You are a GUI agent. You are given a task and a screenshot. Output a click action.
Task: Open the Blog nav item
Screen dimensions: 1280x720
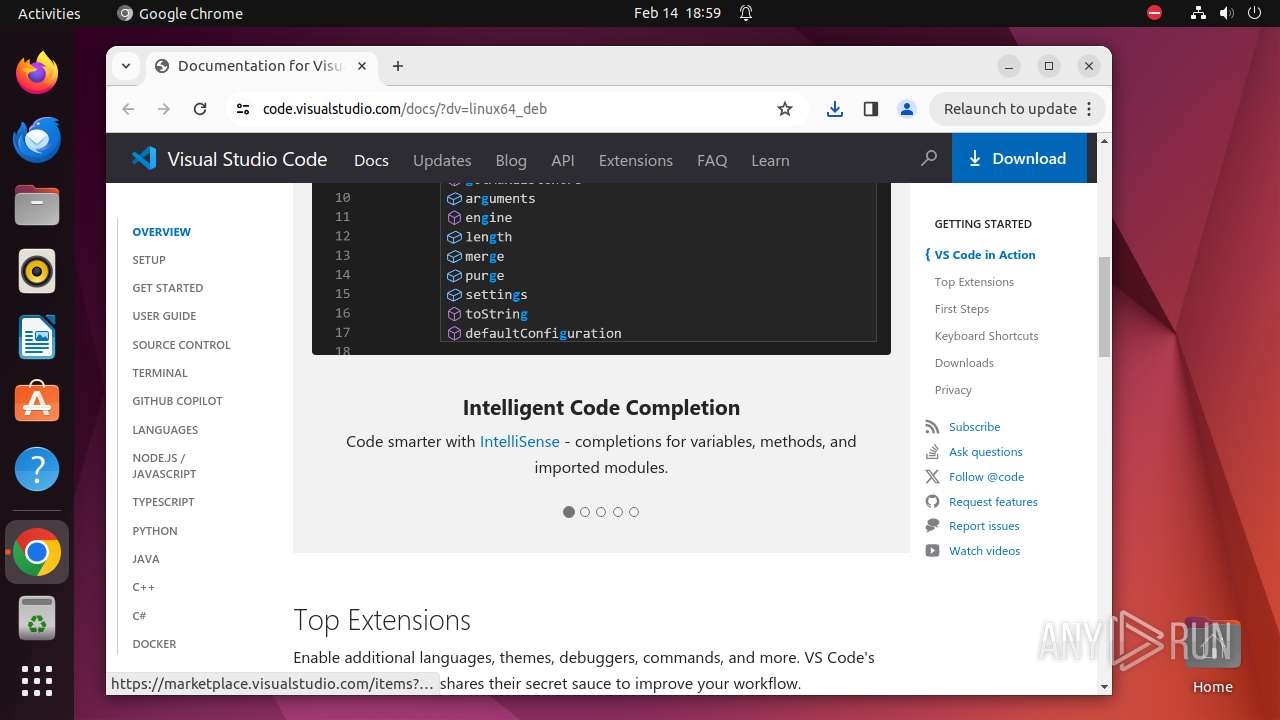tap(511, 160)
